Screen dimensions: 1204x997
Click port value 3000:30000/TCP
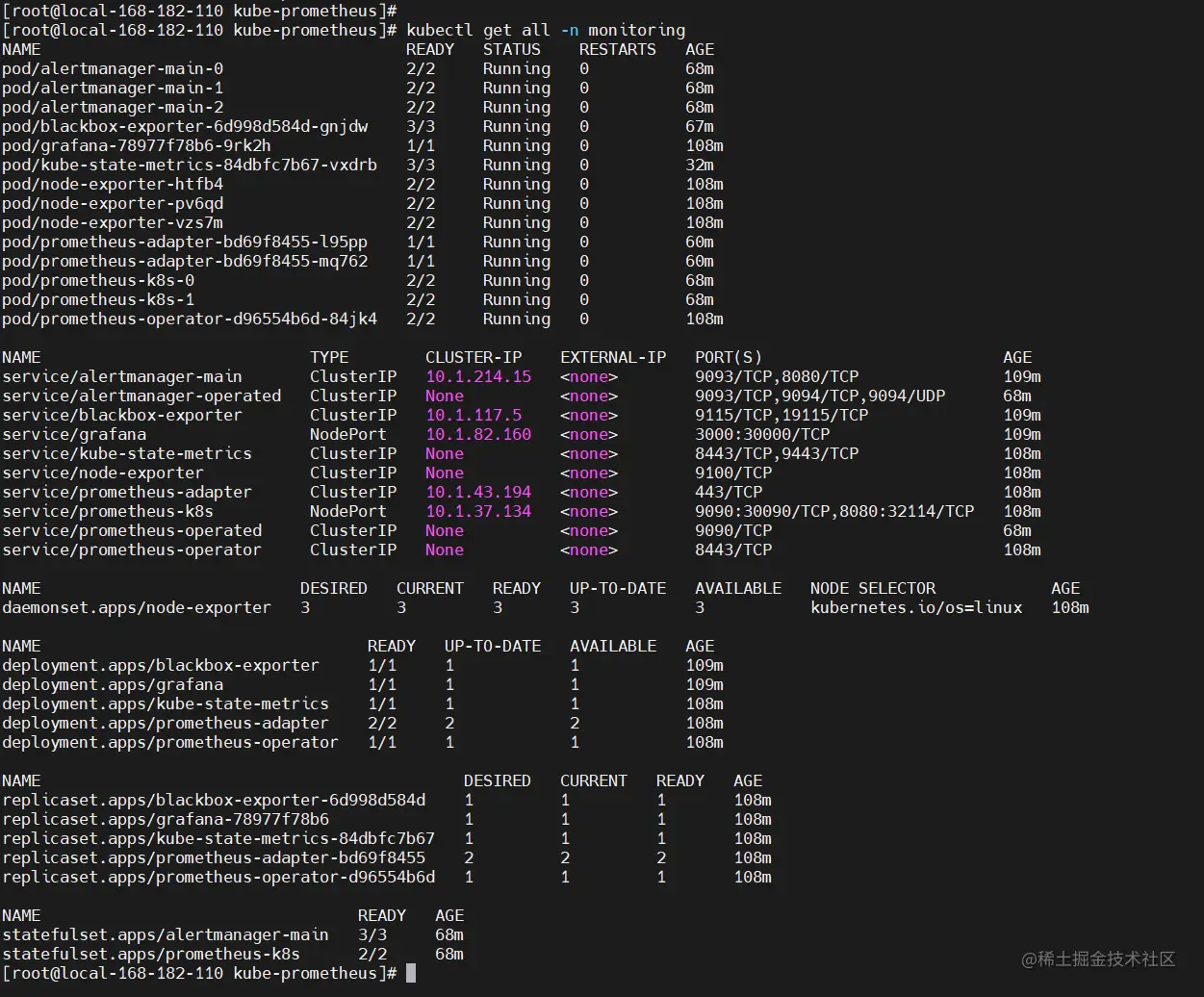[x=762, y=435]
